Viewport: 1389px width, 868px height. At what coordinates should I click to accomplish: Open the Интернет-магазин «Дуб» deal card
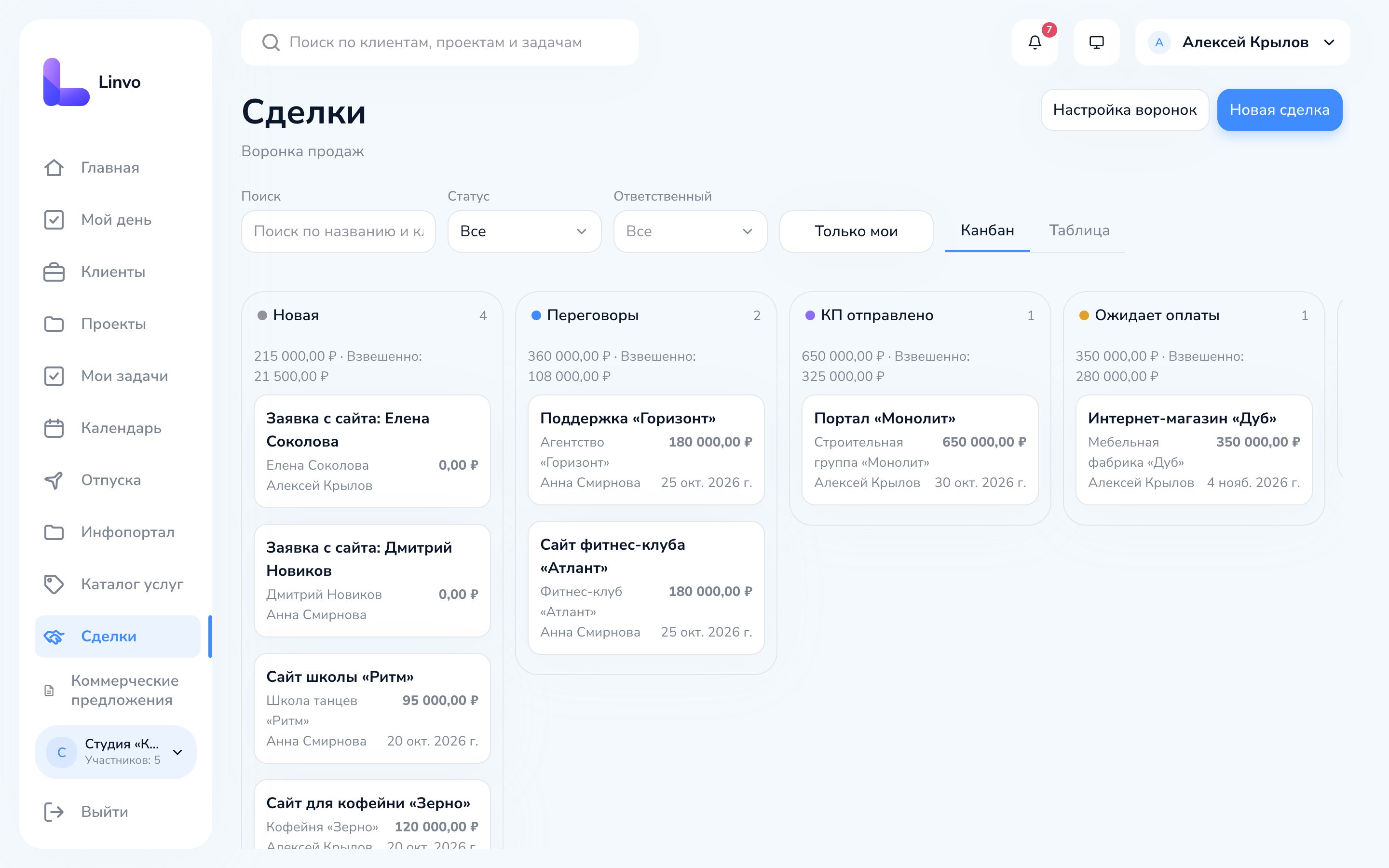point(1193,449)
